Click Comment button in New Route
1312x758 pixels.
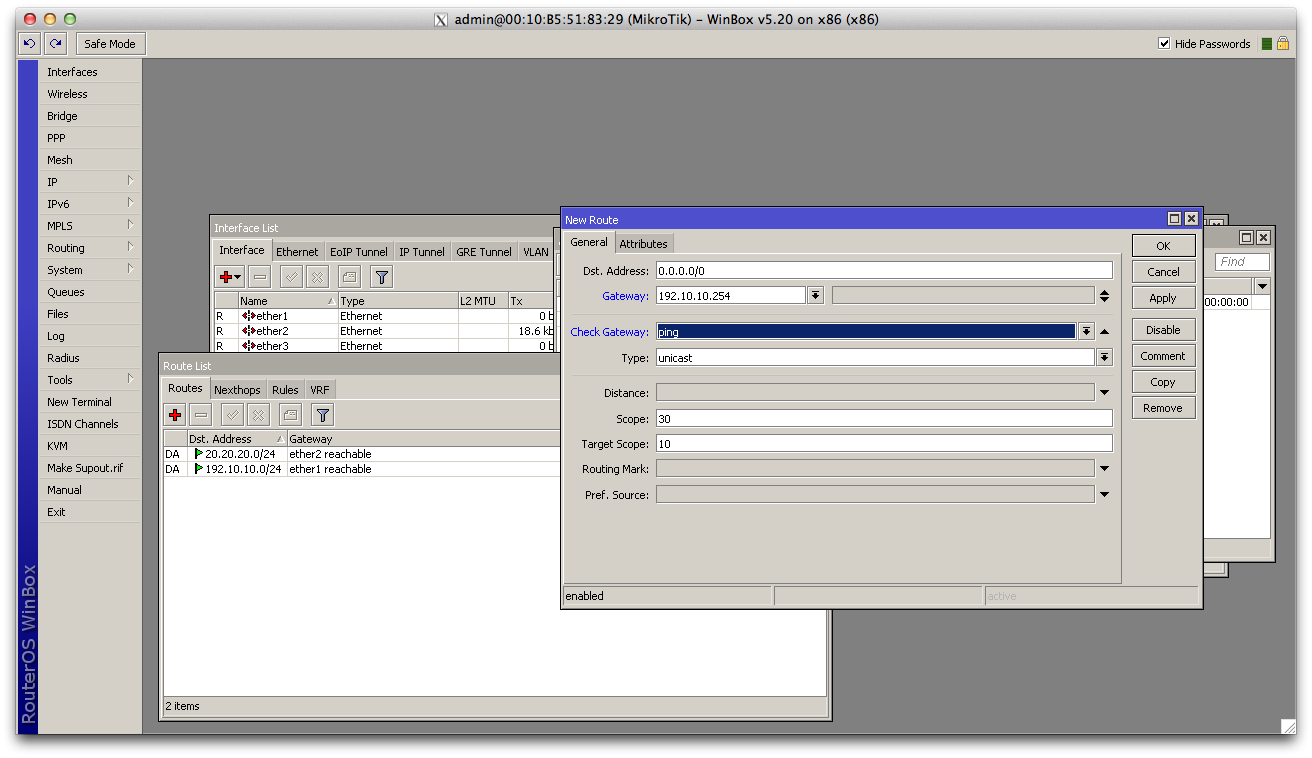click(1163, 356)
